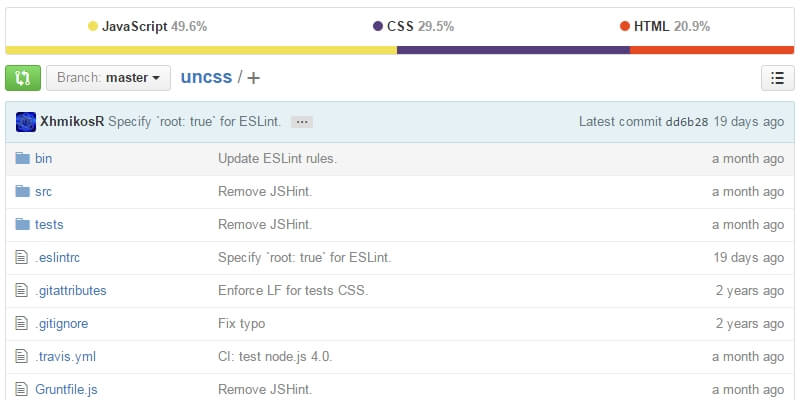Click XhmikosR's avatar thumbnail
This screenshot has height=400, width=800.
tap(27, 122)
